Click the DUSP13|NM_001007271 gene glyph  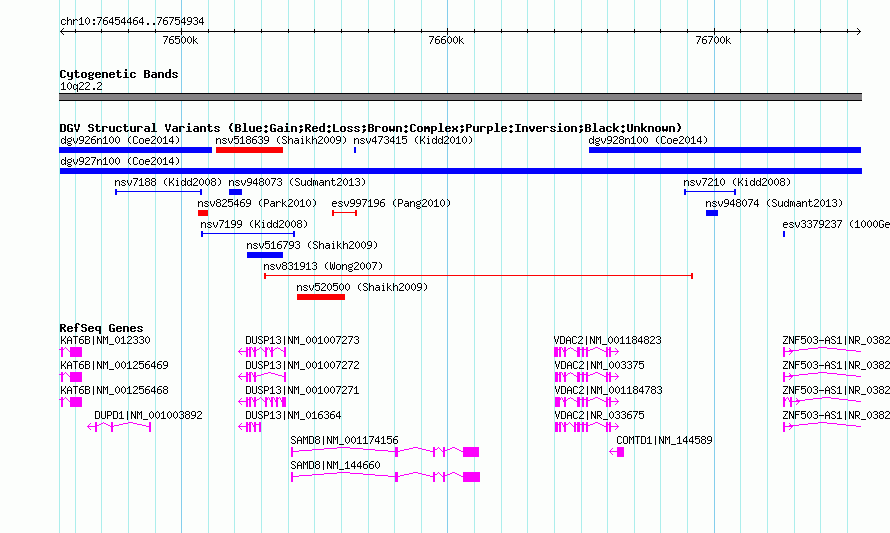pos(262,402)
